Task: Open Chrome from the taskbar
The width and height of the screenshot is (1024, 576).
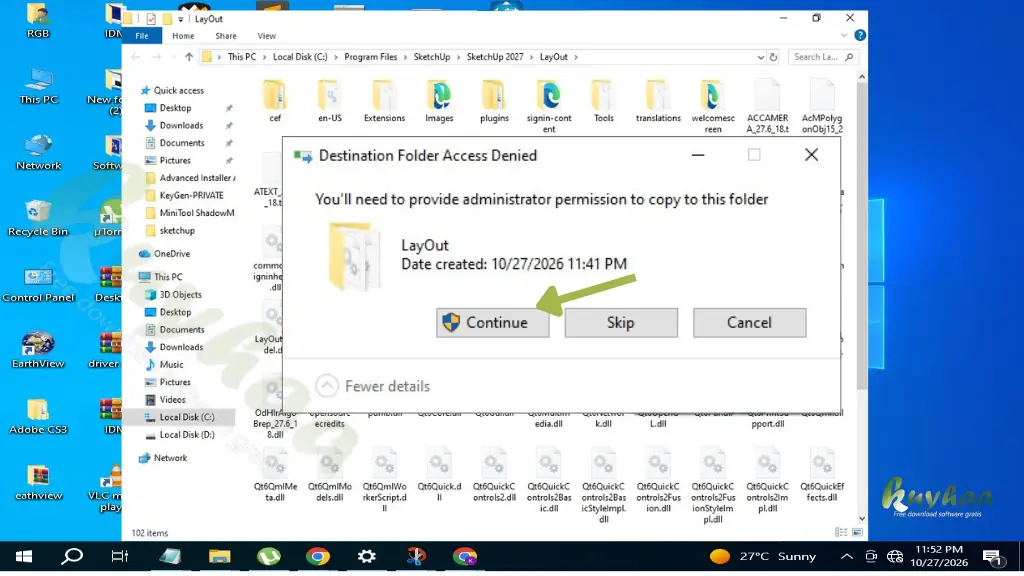Action: pos(317,556)
